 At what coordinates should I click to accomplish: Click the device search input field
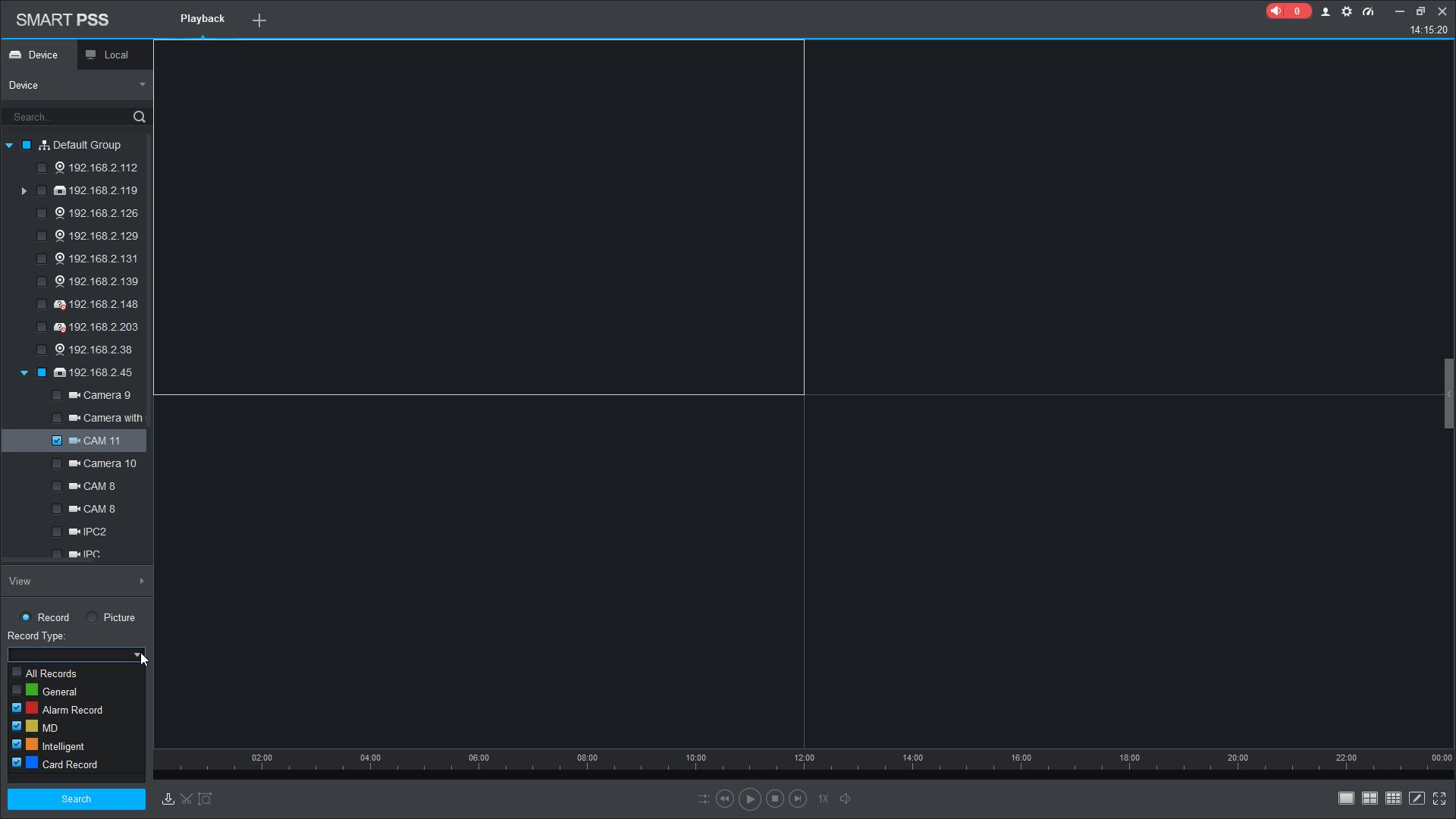coord(68,117)
